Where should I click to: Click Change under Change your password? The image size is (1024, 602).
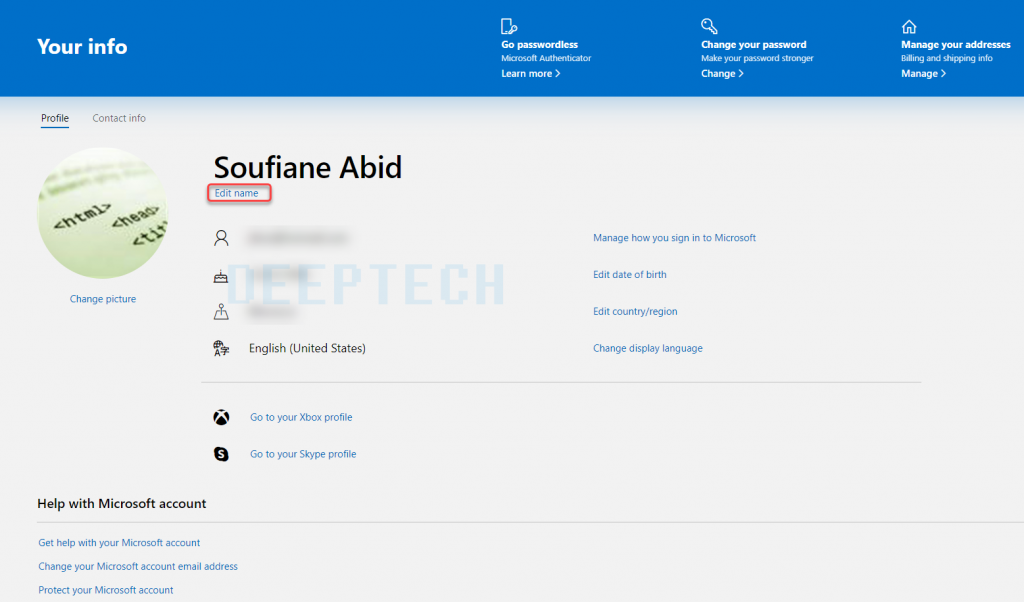click(722, 74)
